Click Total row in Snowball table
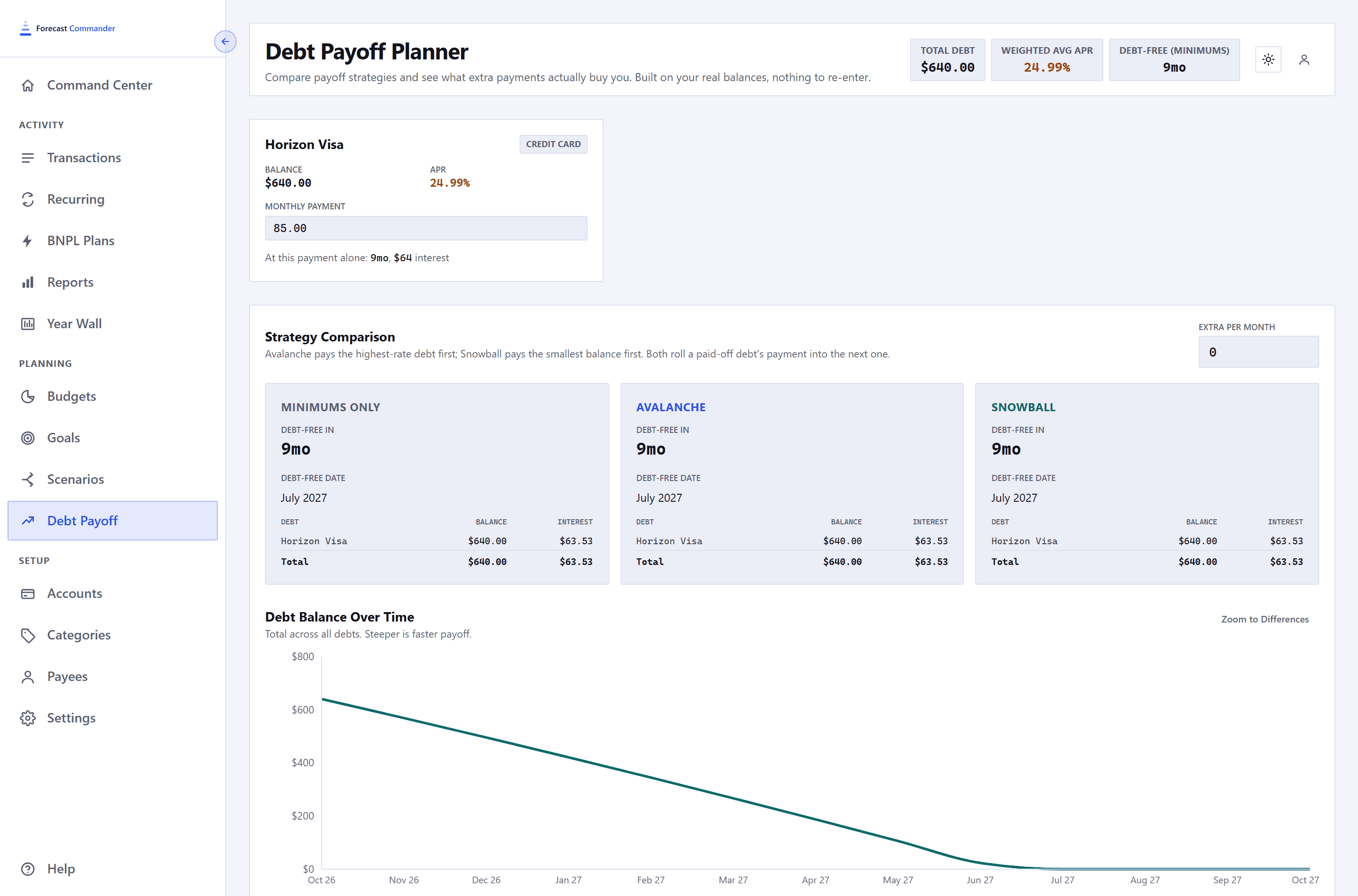The width and height of the screenshot is (1358, 896). click(1147, 562)
